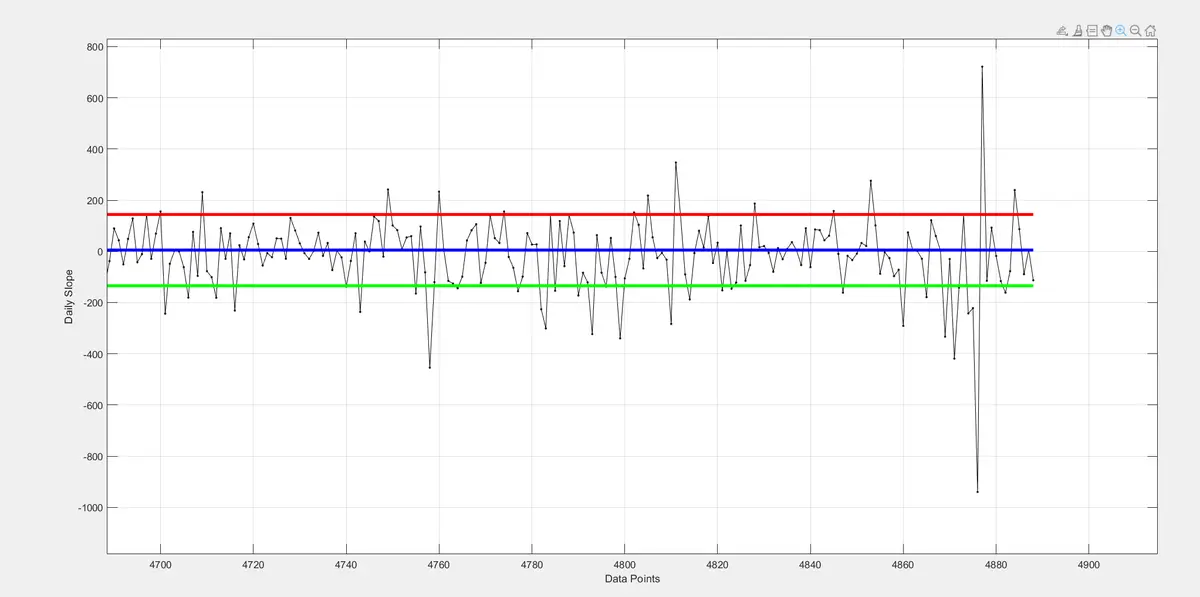Click the x-axis tick label 4900
This screenshot has width=1200, height=597.
tap(1089, 564)
